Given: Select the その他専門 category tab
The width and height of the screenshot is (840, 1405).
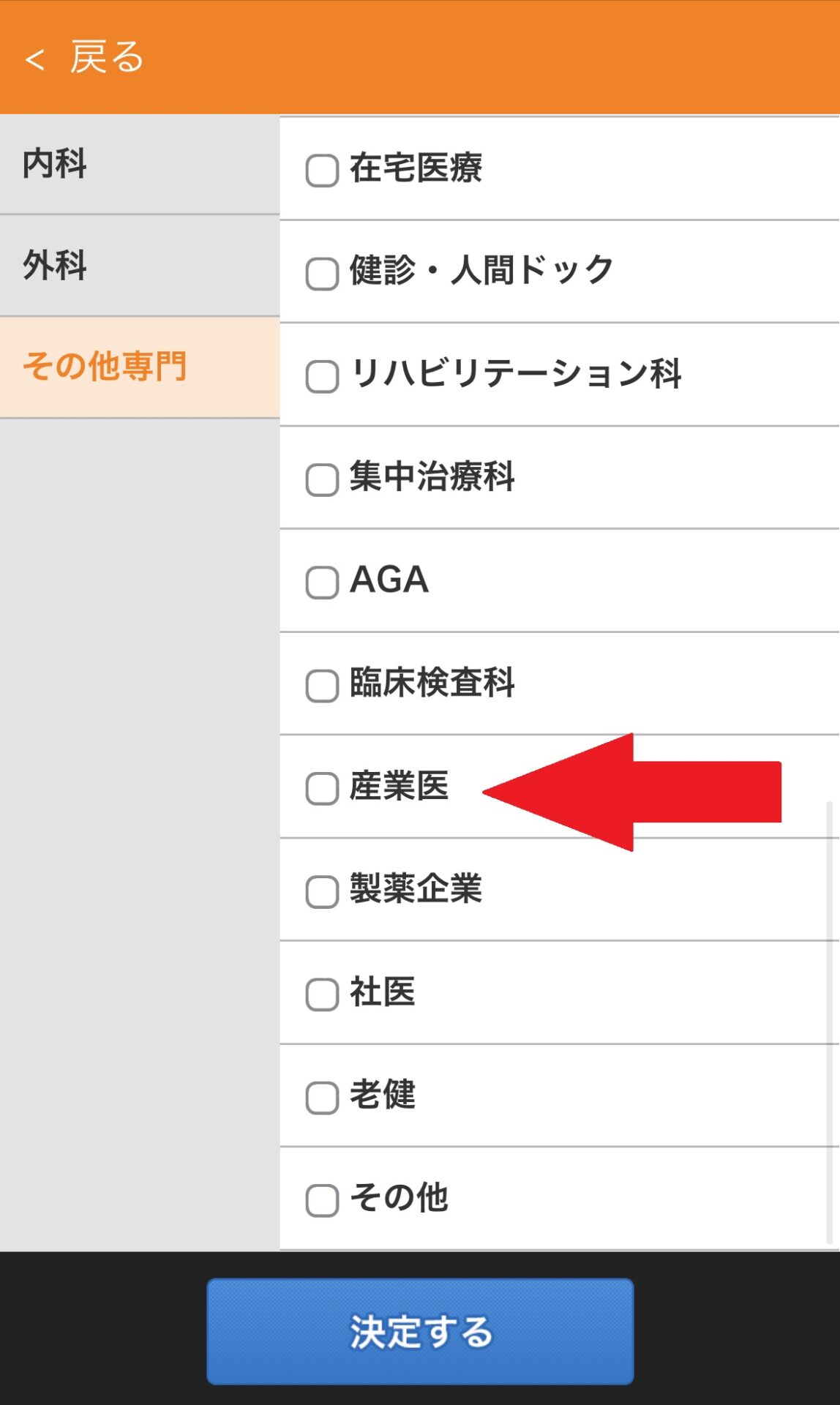Looking at the screenshot, I should (x=105, y=367).
